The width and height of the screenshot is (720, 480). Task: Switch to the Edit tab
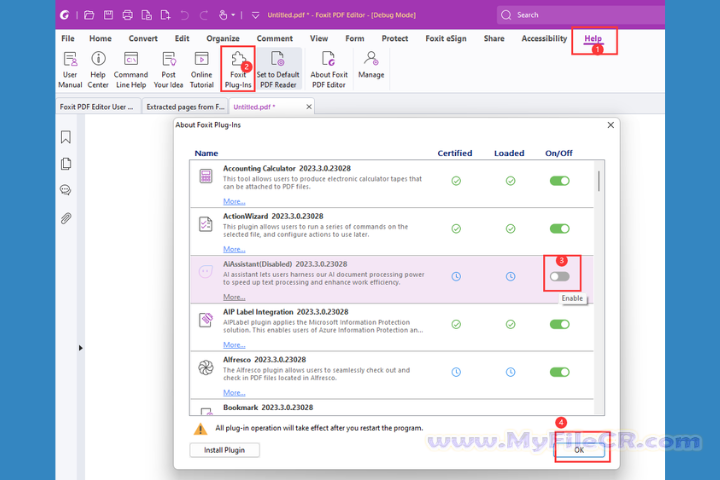[x=182, y=39]
